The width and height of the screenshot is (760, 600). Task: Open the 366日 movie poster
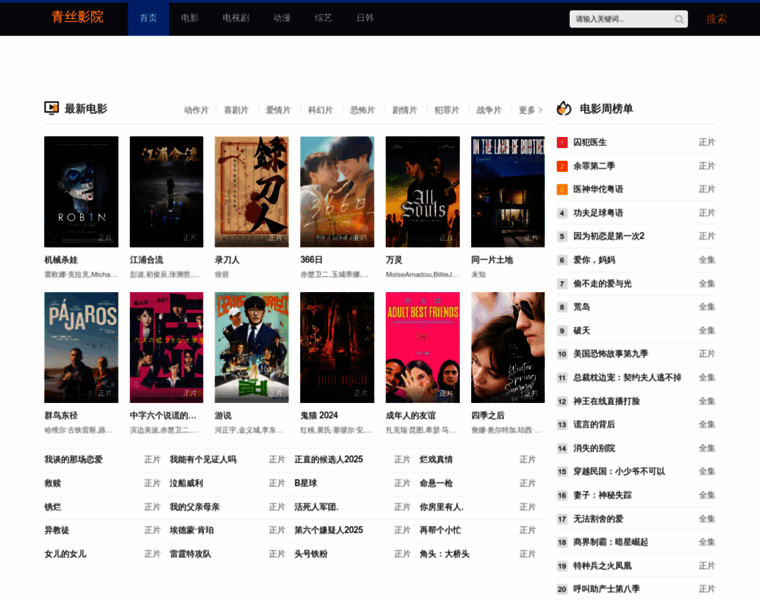337,191
